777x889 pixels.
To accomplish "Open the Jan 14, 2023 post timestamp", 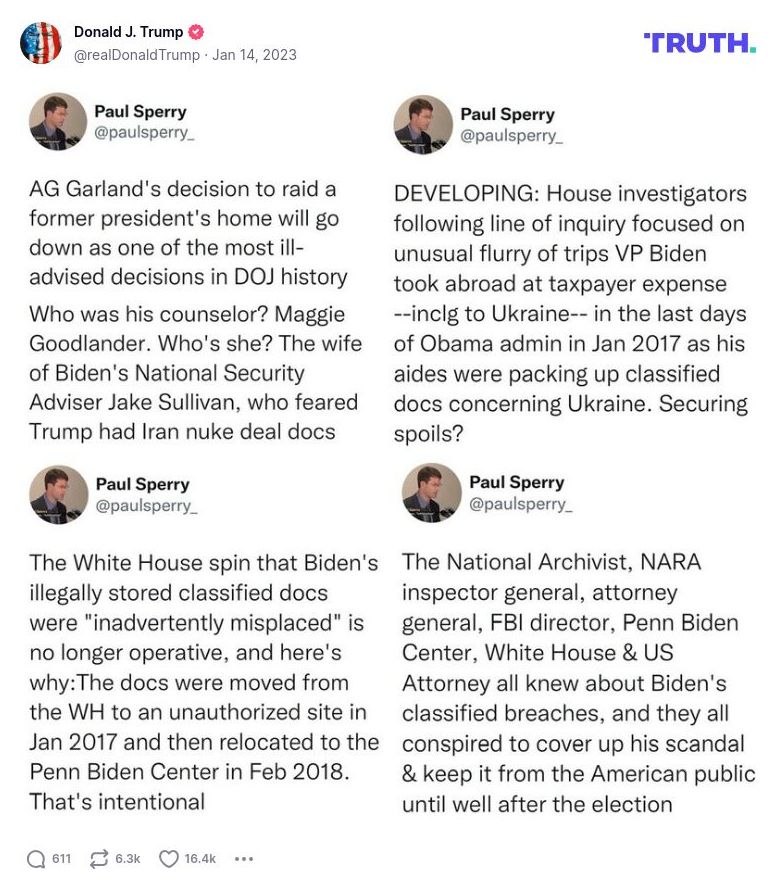I will tap(254, 55).
